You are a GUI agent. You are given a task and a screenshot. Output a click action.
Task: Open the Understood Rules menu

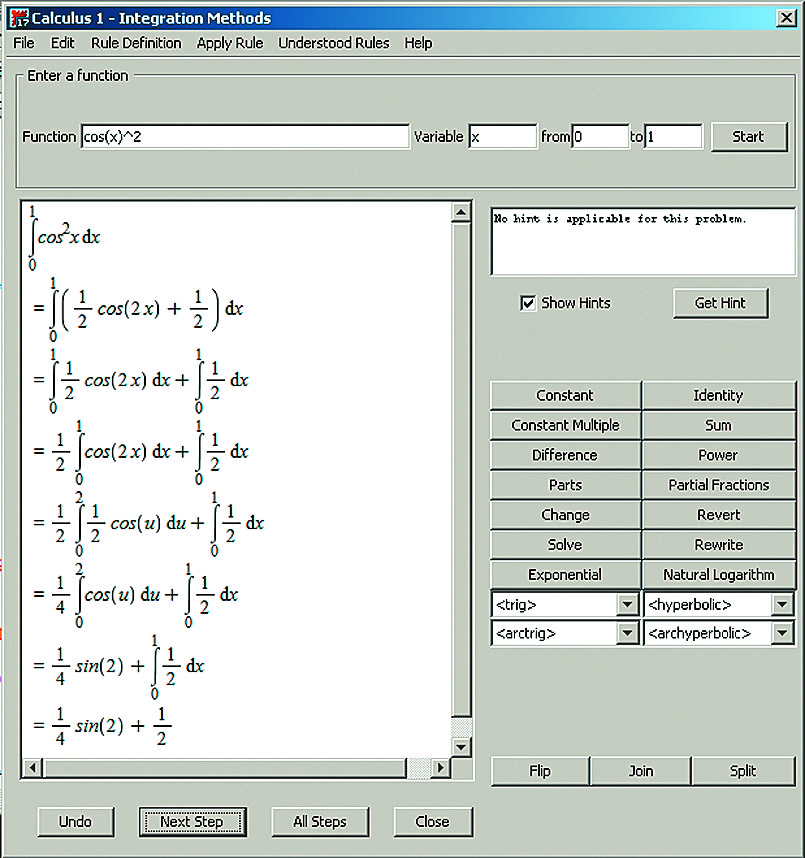[333, 43]
